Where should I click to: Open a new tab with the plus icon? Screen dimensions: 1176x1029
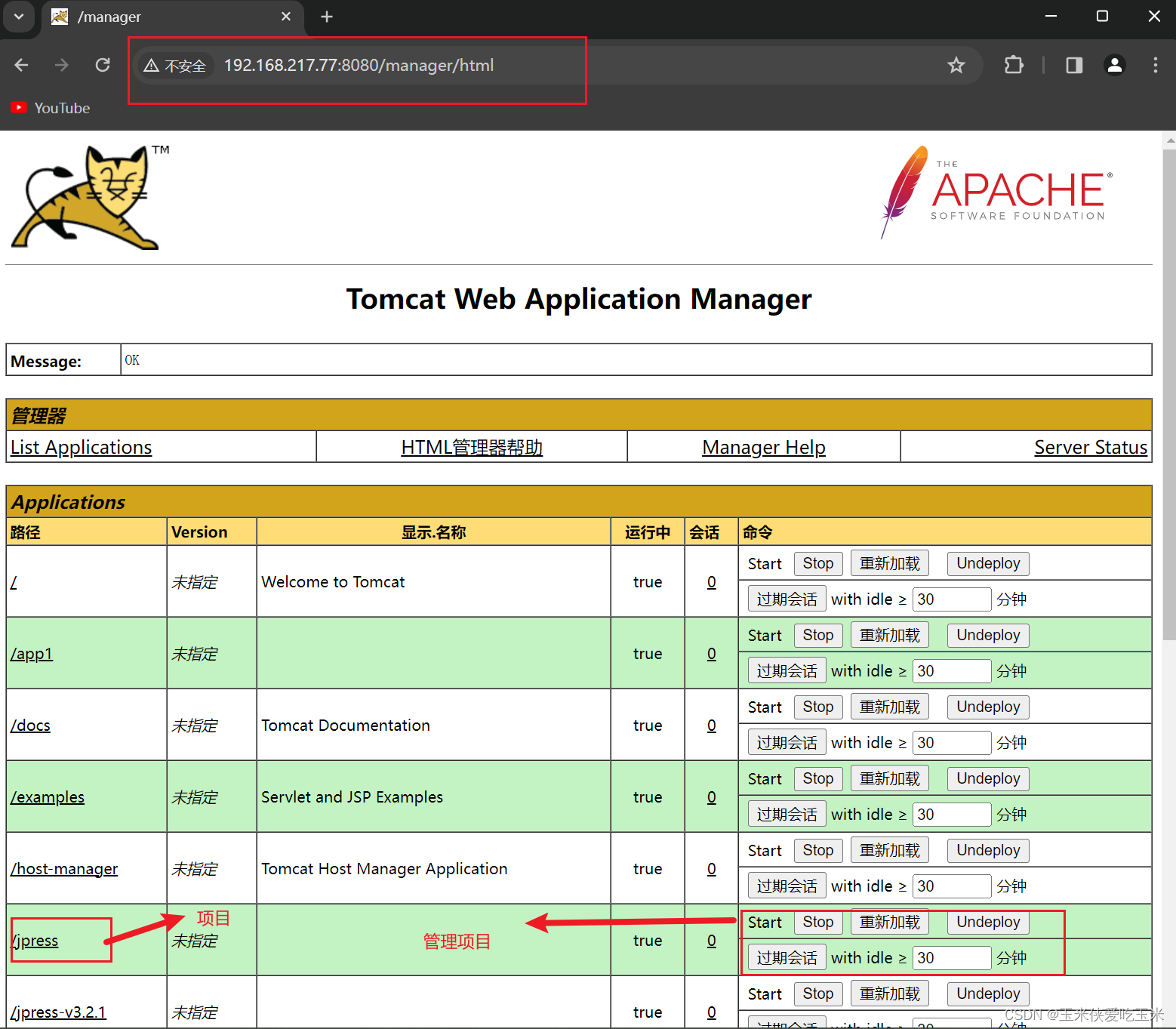click(327, 17)
